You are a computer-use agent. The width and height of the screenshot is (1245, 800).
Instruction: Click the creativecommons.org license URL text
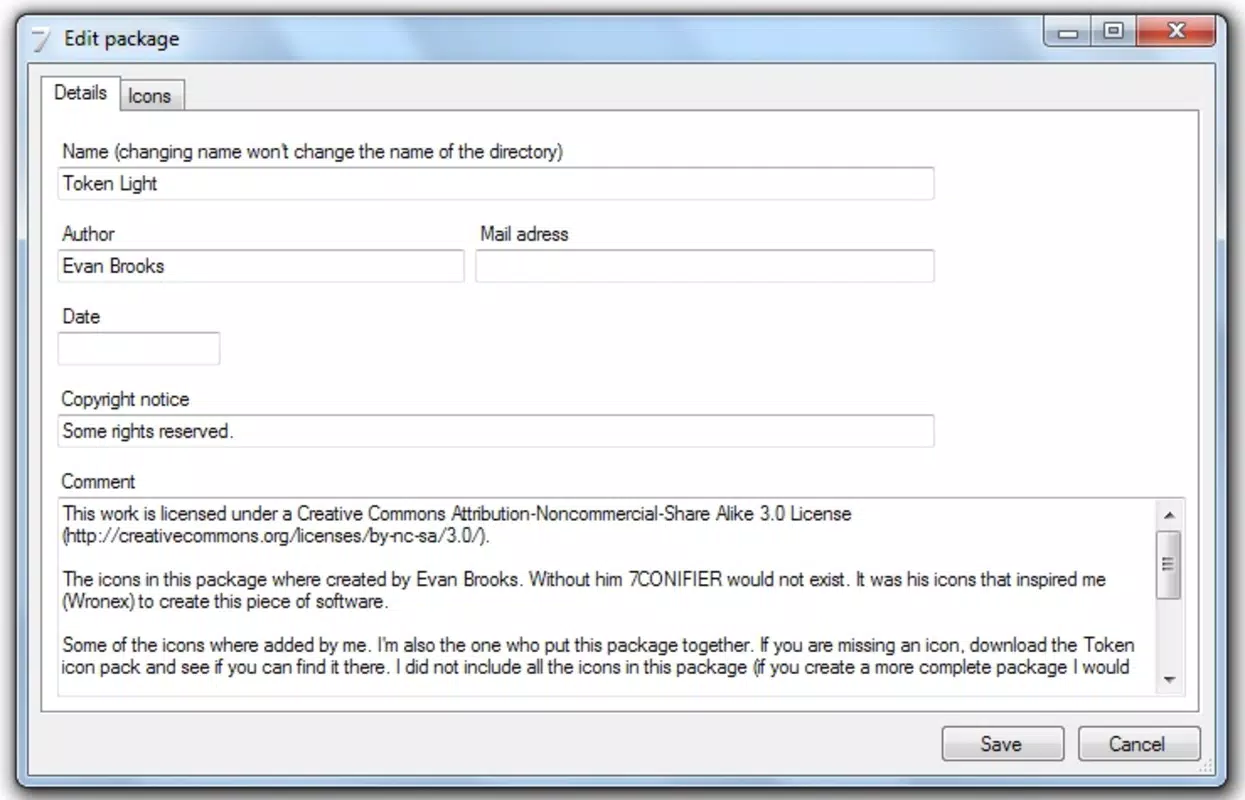tap(275, 537)
